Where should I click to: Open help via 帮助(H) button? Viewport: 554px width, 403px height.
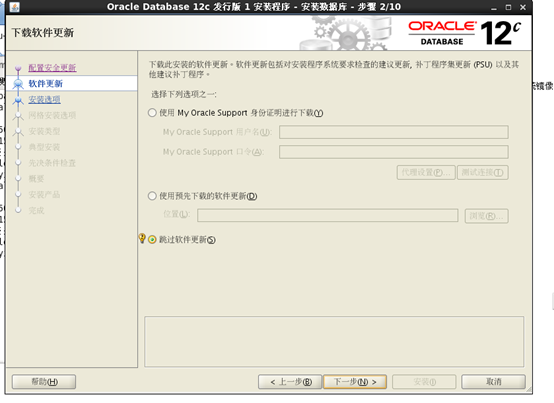click(x=44, y=381)
